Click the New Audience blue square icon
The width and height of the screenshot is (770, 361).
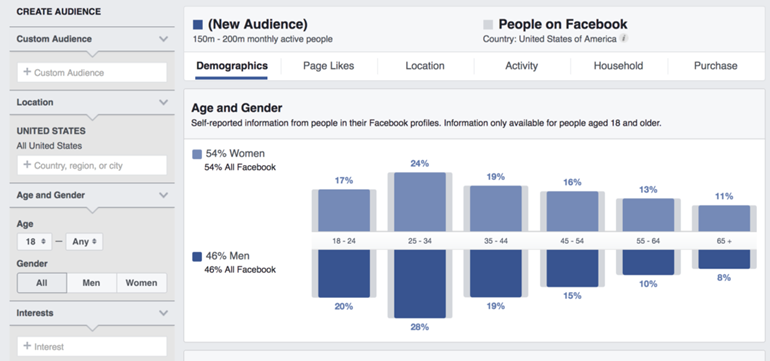click(x=198, y=25)
